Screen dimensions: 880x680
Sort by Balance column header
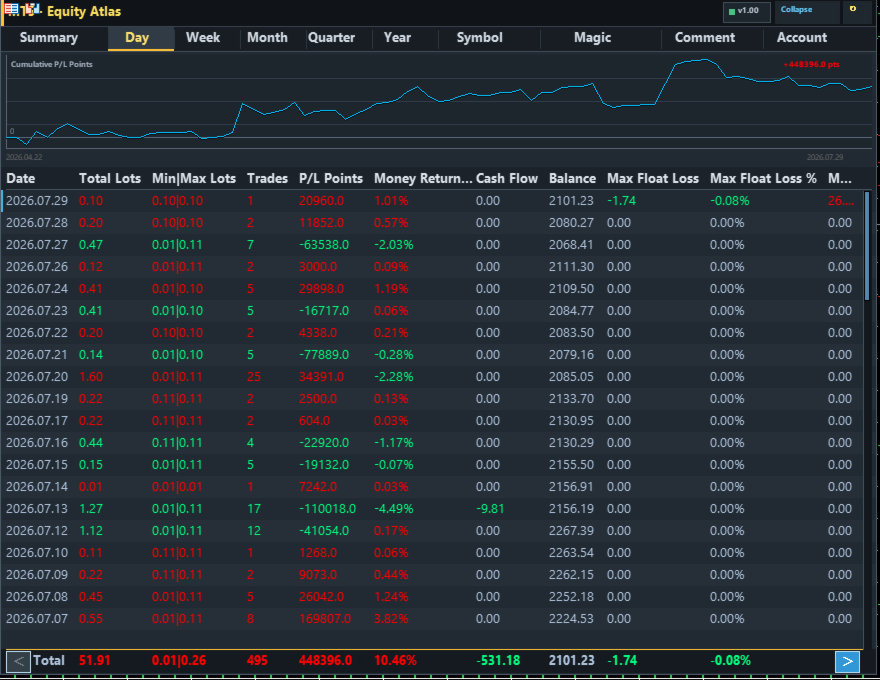click(x=572, y=178)
